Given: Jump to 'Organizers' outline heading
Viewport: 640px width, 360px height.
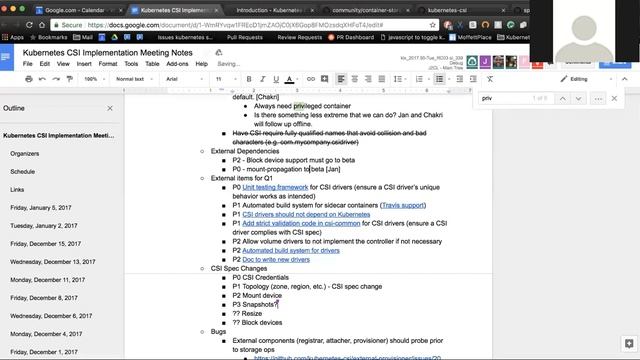Looking at the screenshot, I should [x=24, y=154].
